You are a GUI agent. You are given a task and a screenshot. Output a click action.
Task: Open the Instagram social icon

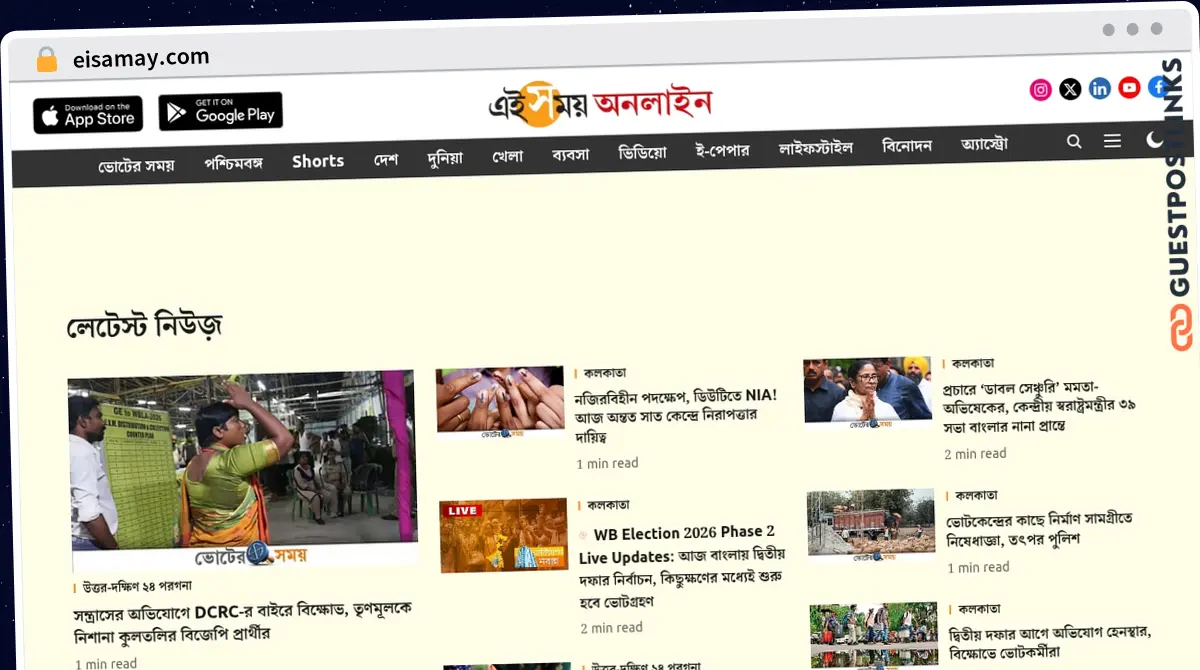pos(1040,90)
